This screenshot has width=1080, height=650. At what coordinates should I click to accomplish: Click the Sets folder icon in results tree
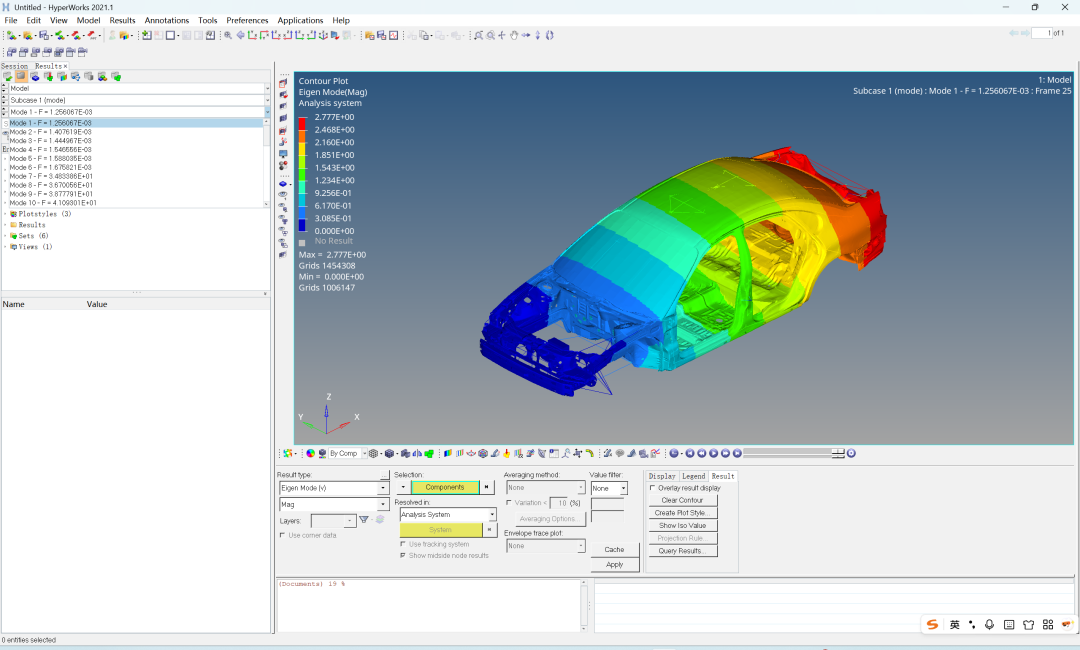[13, 236]
